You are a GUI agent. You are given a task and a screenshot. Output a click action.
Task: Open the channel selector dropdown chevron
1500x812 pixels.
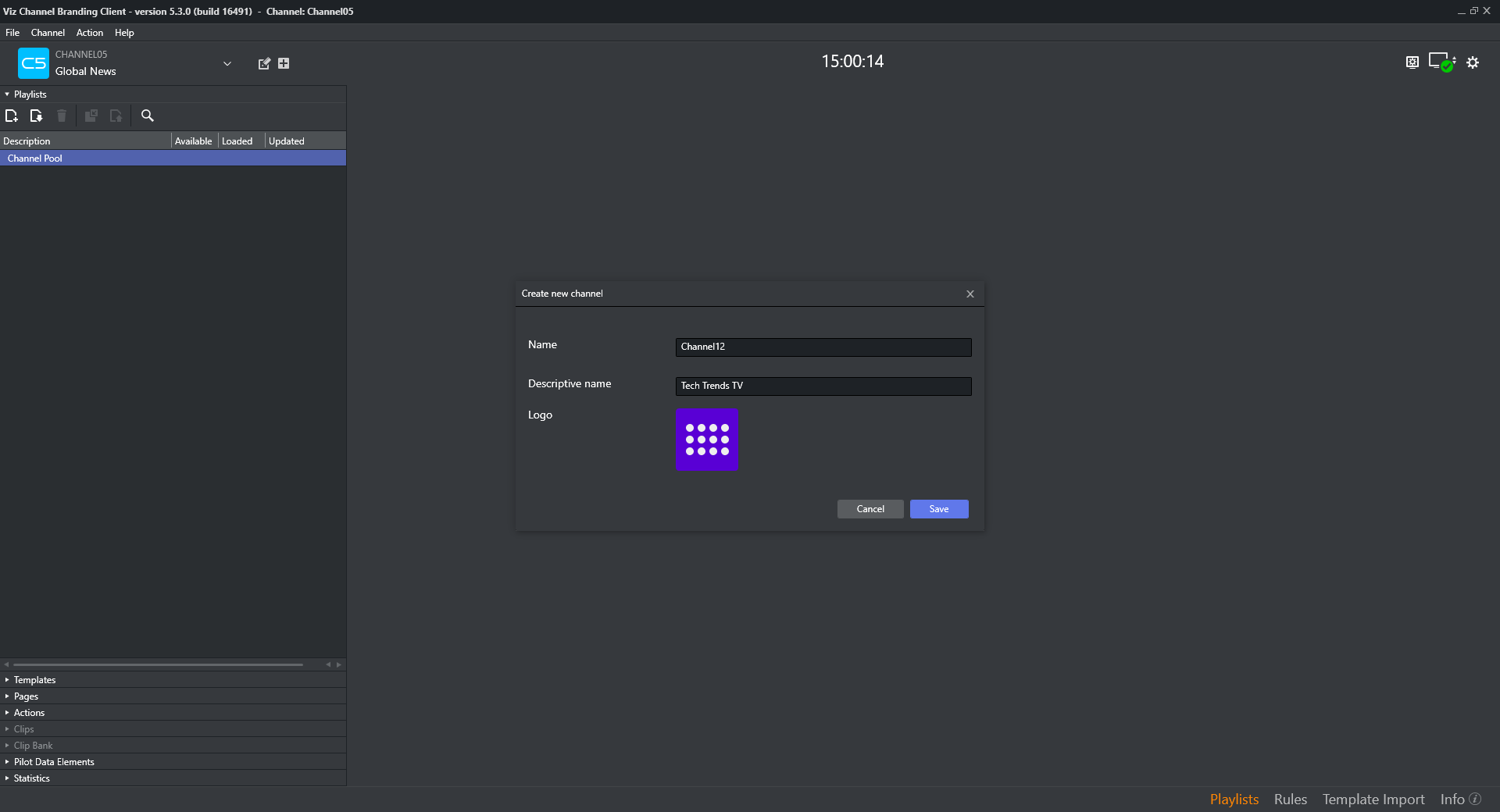tap(227, 63)
